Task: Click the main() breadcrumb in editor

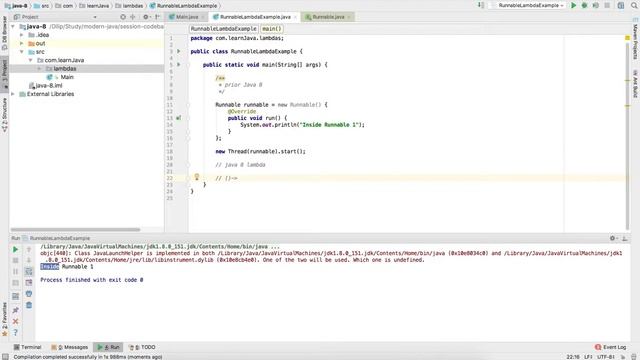Action: [271, 29]
